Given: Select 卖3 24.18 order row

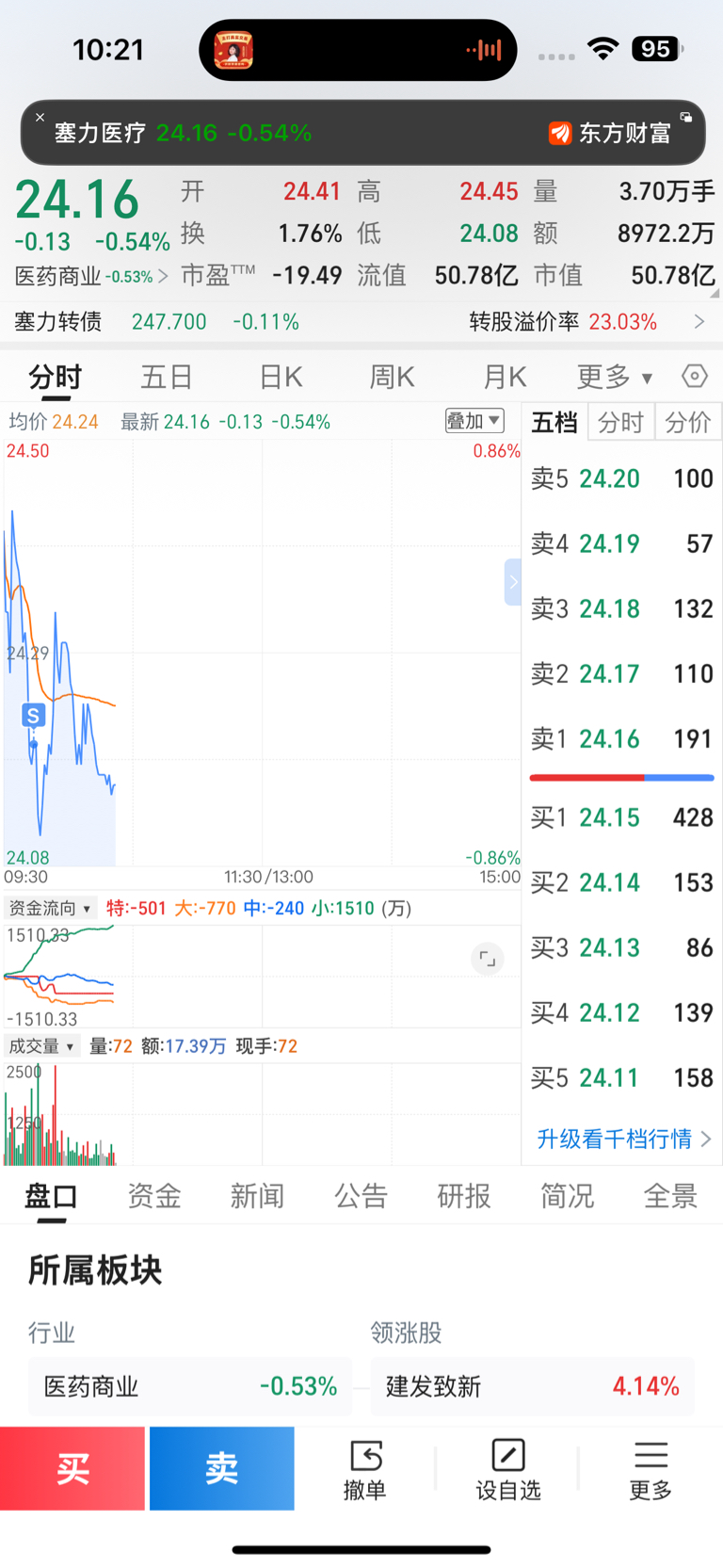Looking at the screenshot, I should (622, 608).
